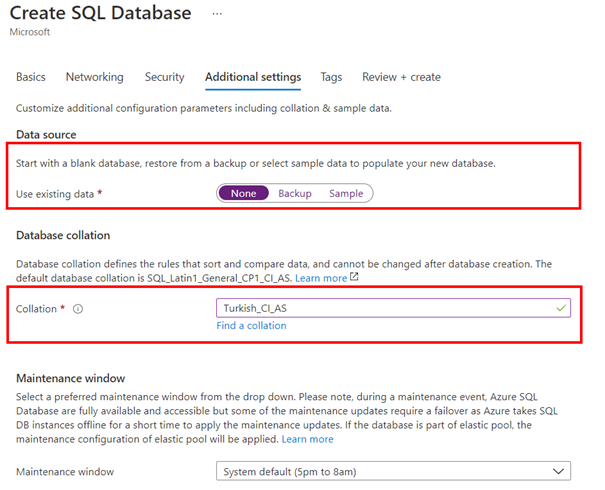Click the green checkmark in Collation field
This screenshot has width=605, height=490.
pyautogui.click(x=561, y=308)
